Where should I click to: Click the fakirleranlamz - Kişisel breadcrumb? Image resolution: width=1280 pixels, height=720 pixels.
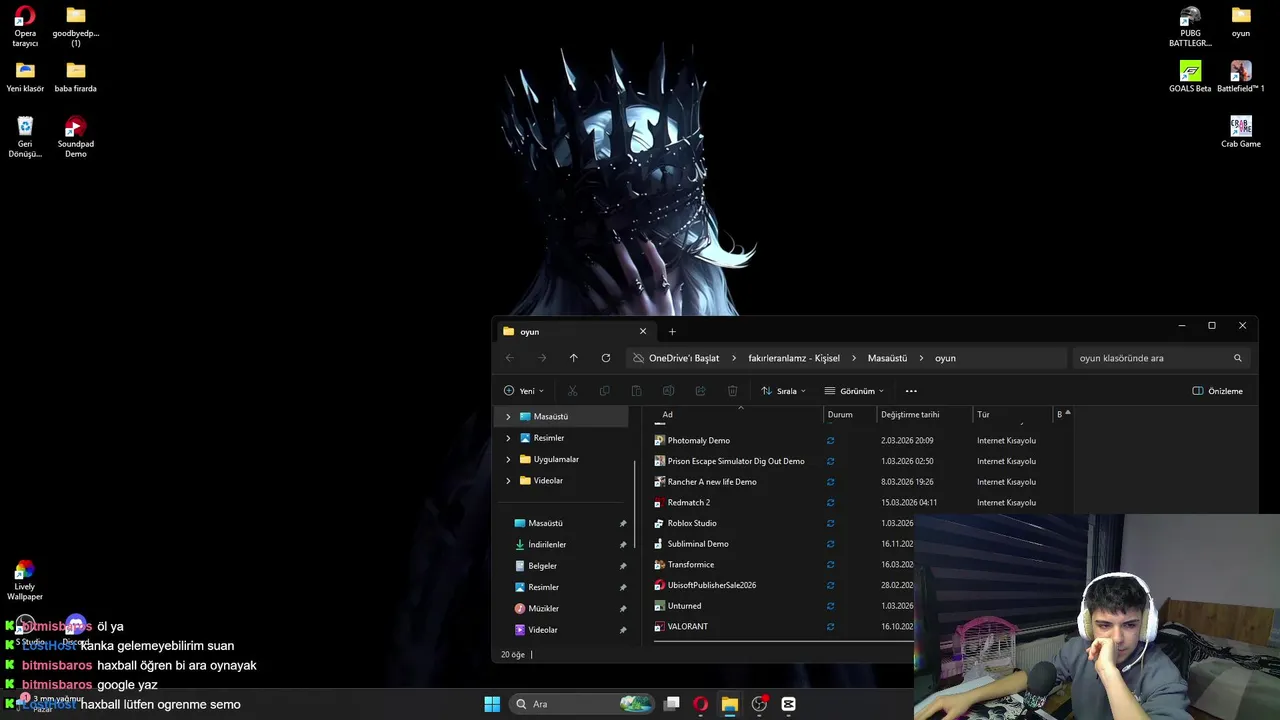click(x=794, y=358)
